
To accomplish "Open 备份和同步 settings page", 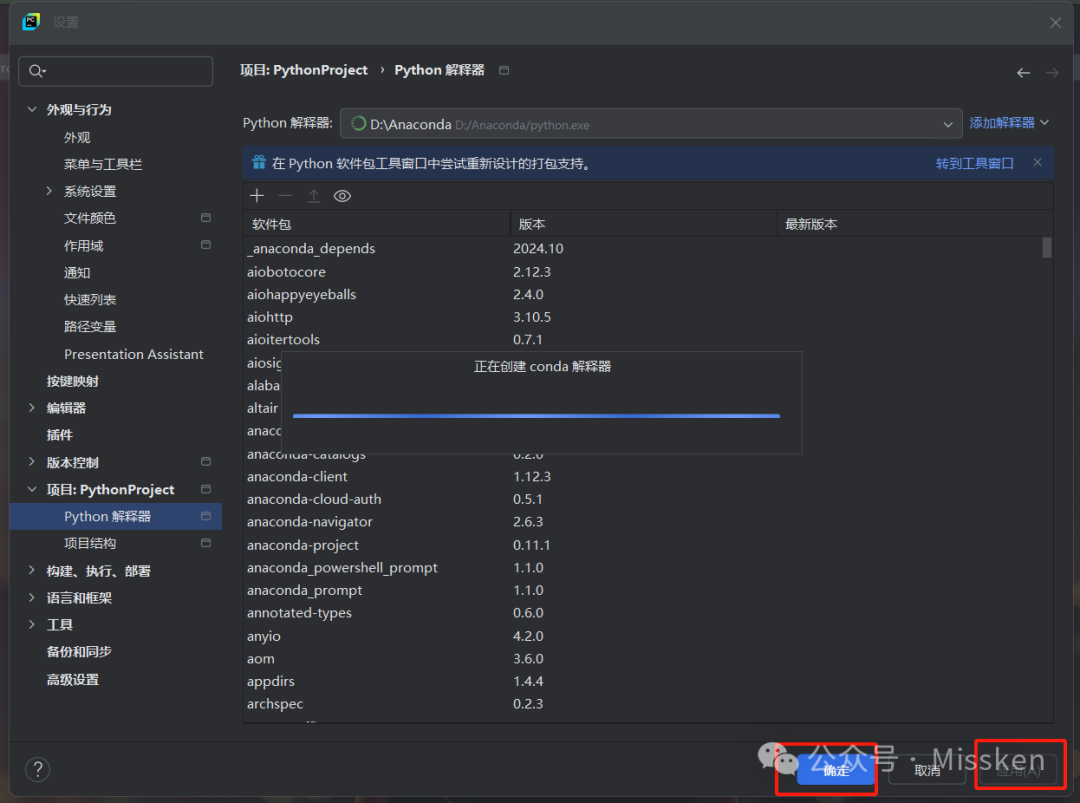I will [x=79, y=651].
